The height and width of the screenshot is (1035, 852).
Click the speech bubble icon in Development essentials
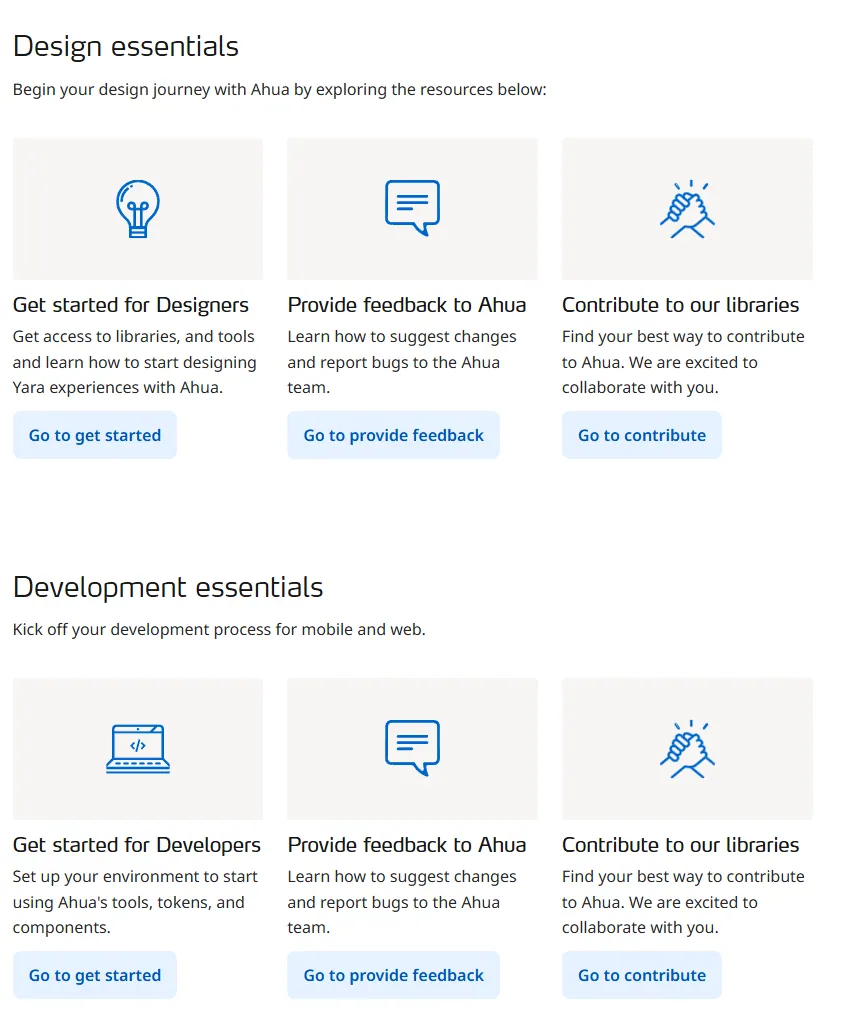(412, 748)
